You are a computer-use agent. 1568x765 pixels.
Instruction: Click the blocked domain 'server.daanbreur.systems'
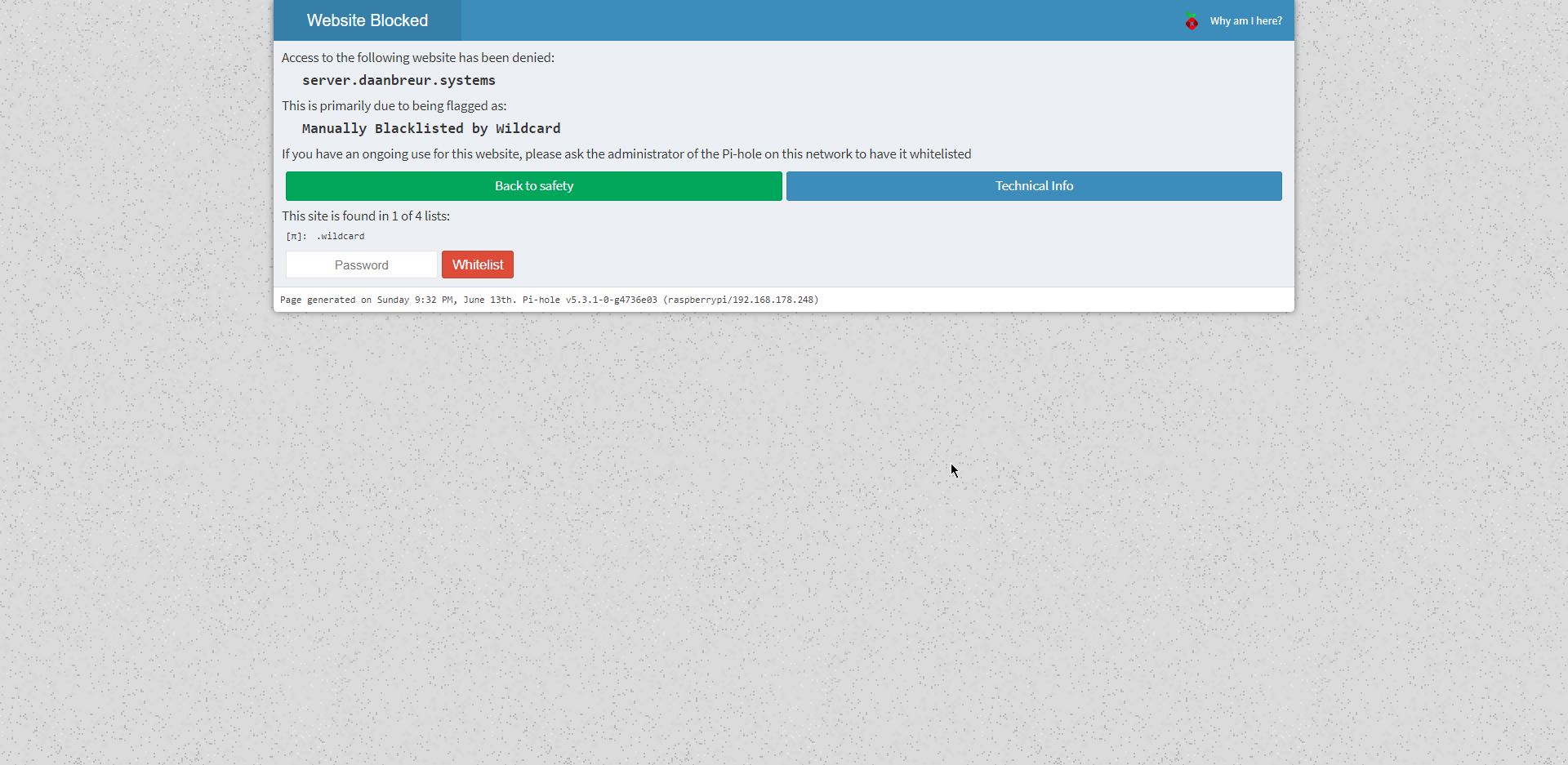point(399,80)
